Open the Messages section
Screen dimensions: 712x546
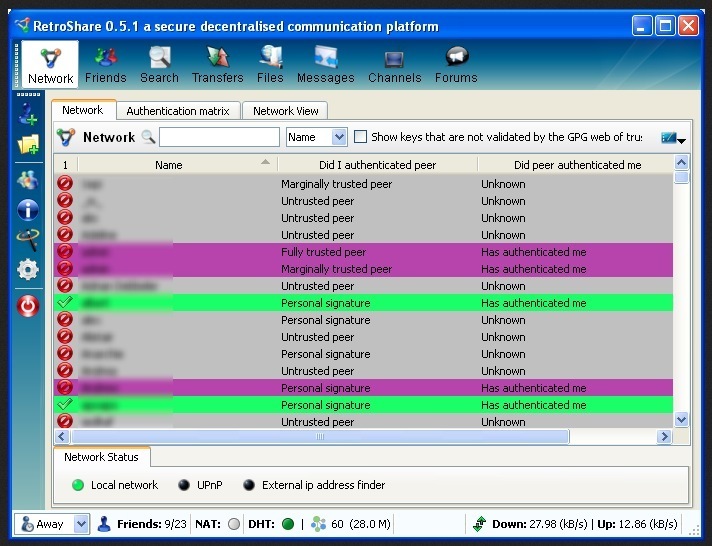pyautogui.click(x=326, y=65)
